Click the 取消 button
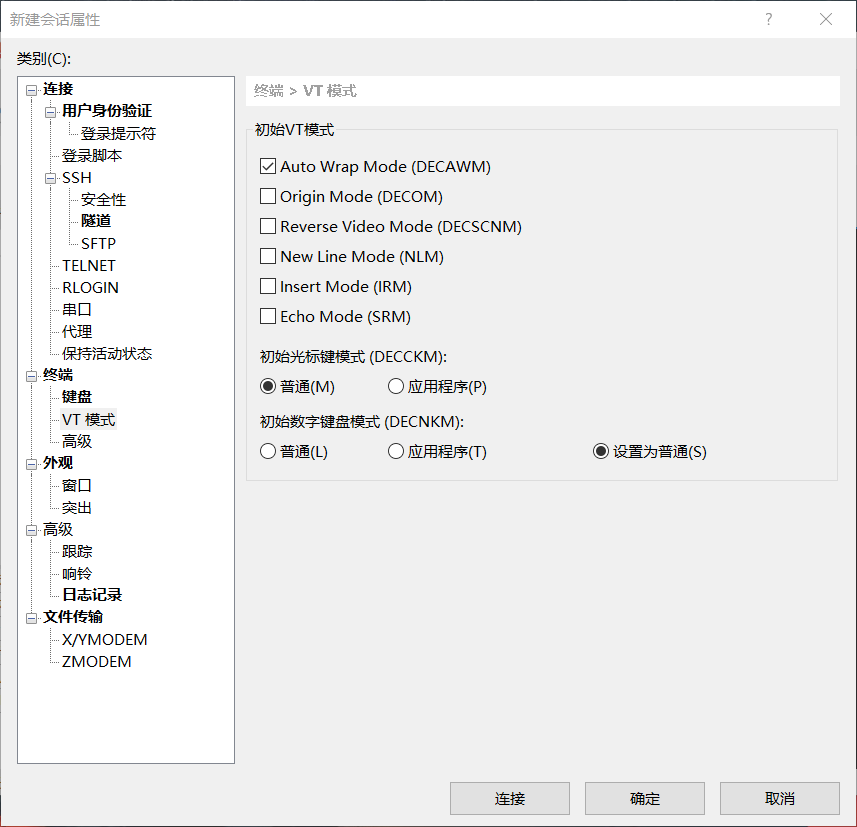This screenshot has height=827, width=857. pos(779,799)
